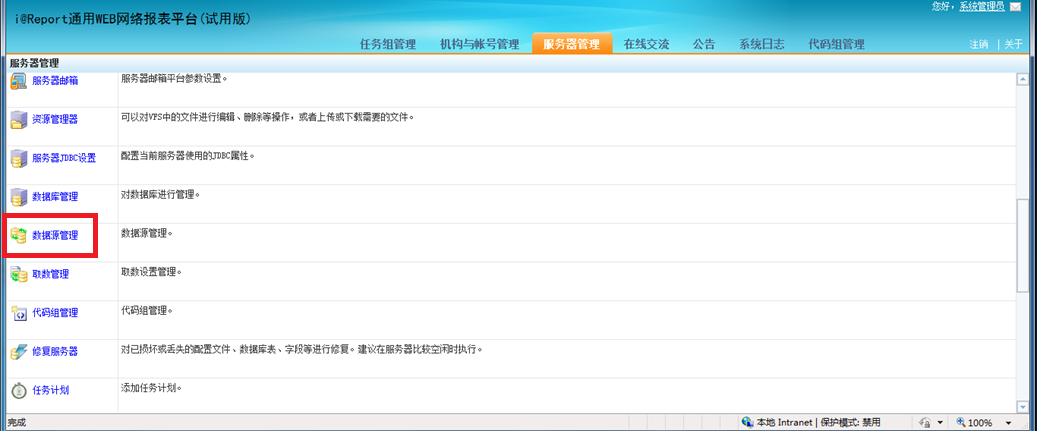This screenshot has height=431, width=1037.
Task: Click the 代码组管理 icon in list
Action: [18, 313]
